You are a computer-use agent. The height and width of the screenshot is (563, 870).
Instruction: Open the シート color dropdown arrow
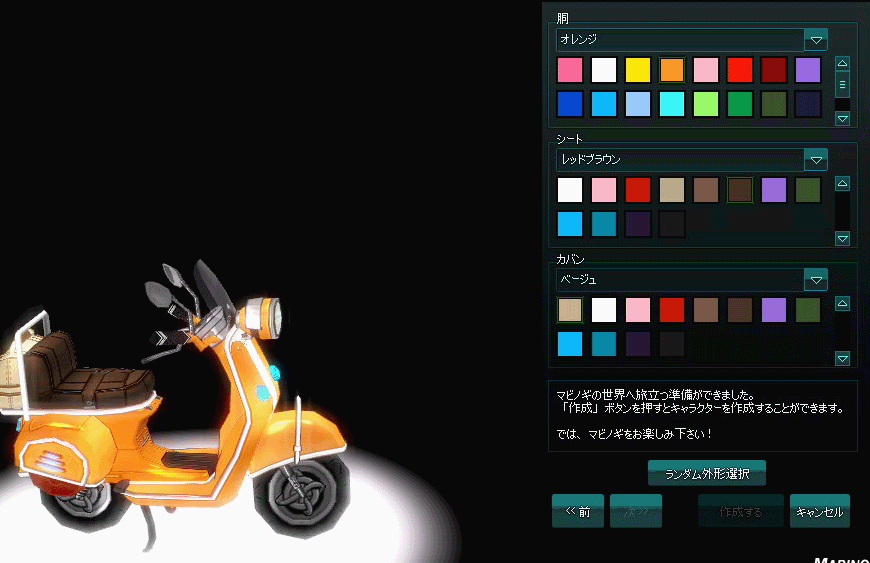(816, 160)
